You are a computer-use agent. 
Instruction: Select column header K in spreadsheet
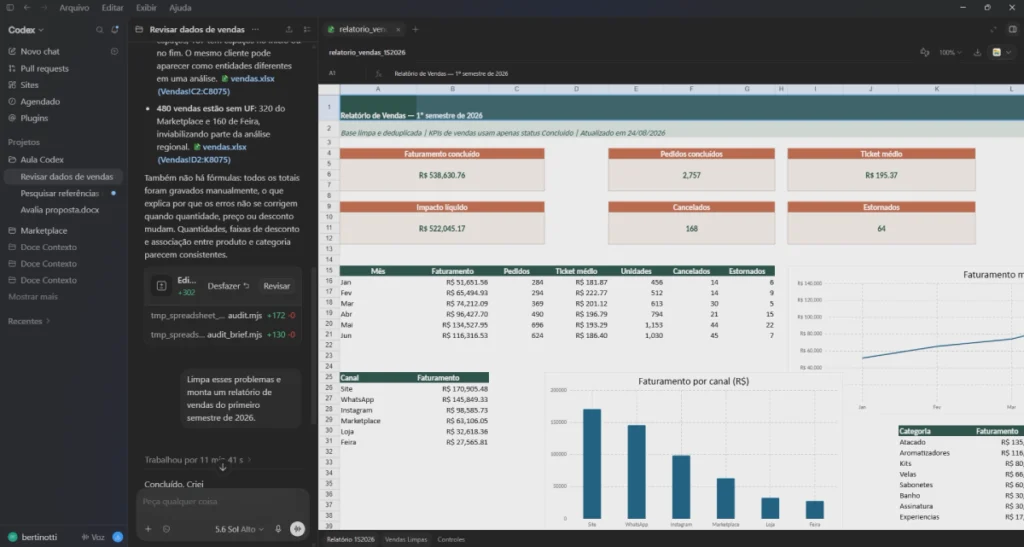(x=936, y=89)
